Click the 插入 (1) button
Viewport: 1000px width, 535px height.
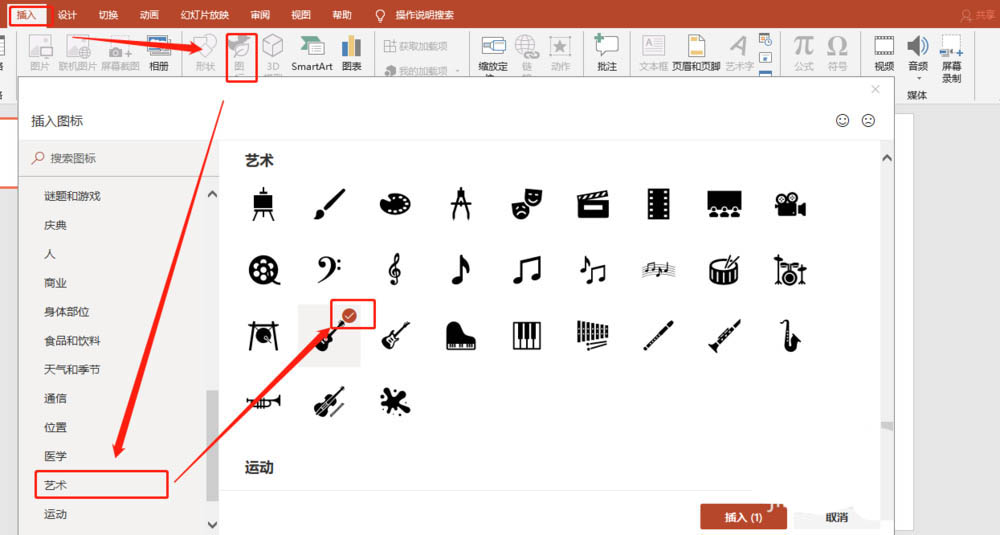tap(743, 517)
